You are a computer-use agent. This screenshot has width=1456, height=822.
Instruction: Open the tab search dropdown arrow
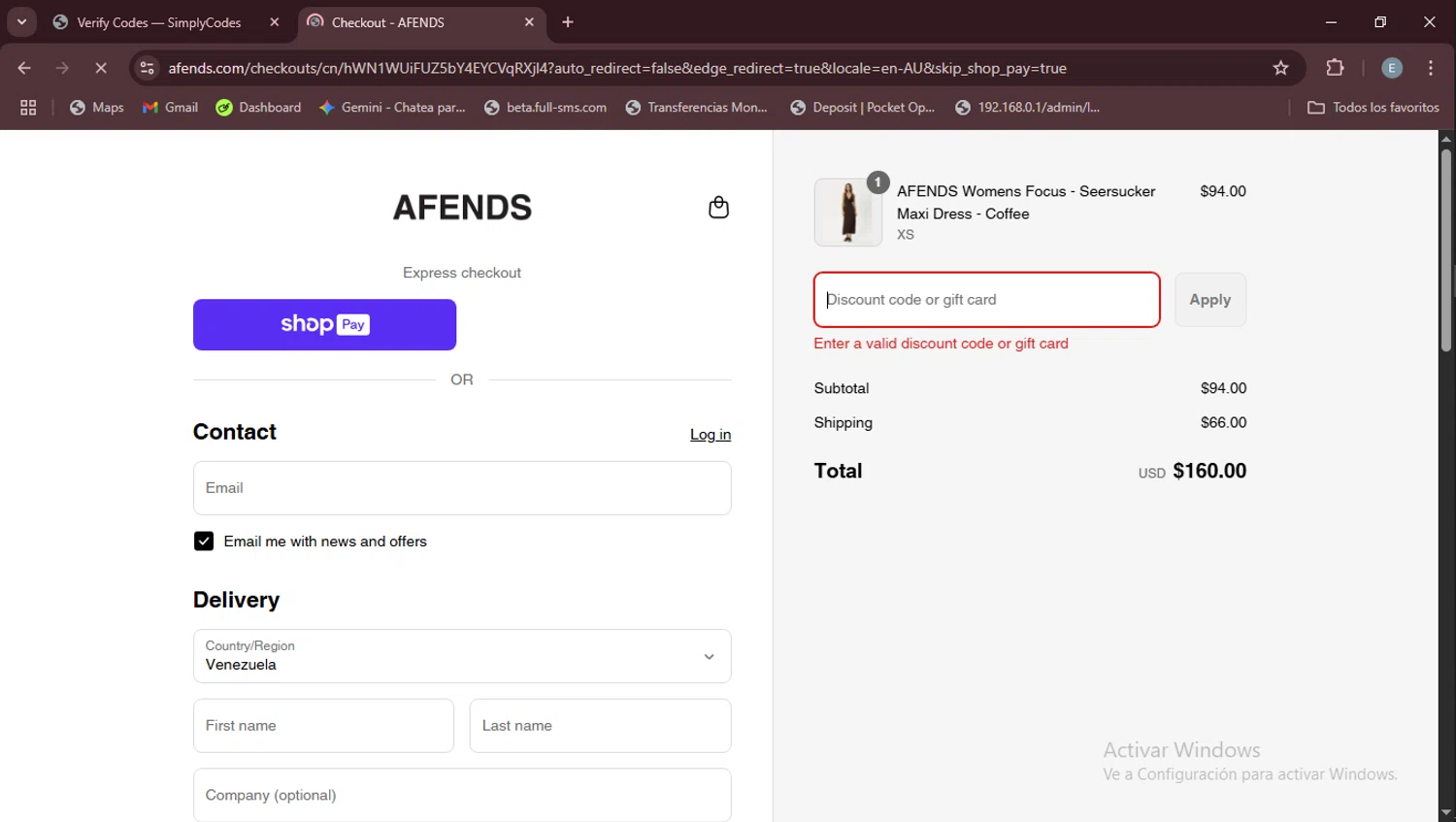21,21
